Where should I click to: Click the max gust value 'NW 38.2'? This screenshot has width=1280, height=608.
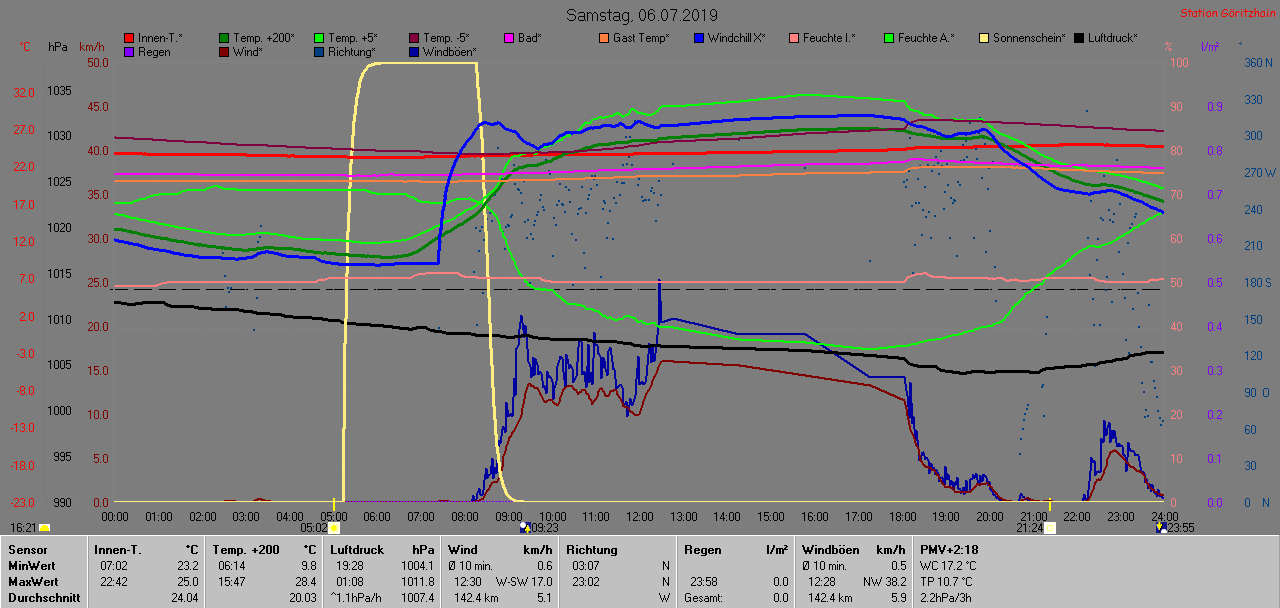883,581
